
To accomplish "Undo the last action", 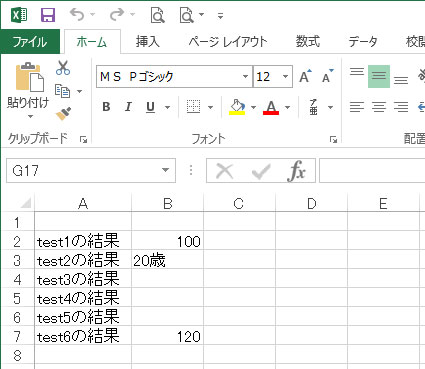I will [x=77, y=15].
